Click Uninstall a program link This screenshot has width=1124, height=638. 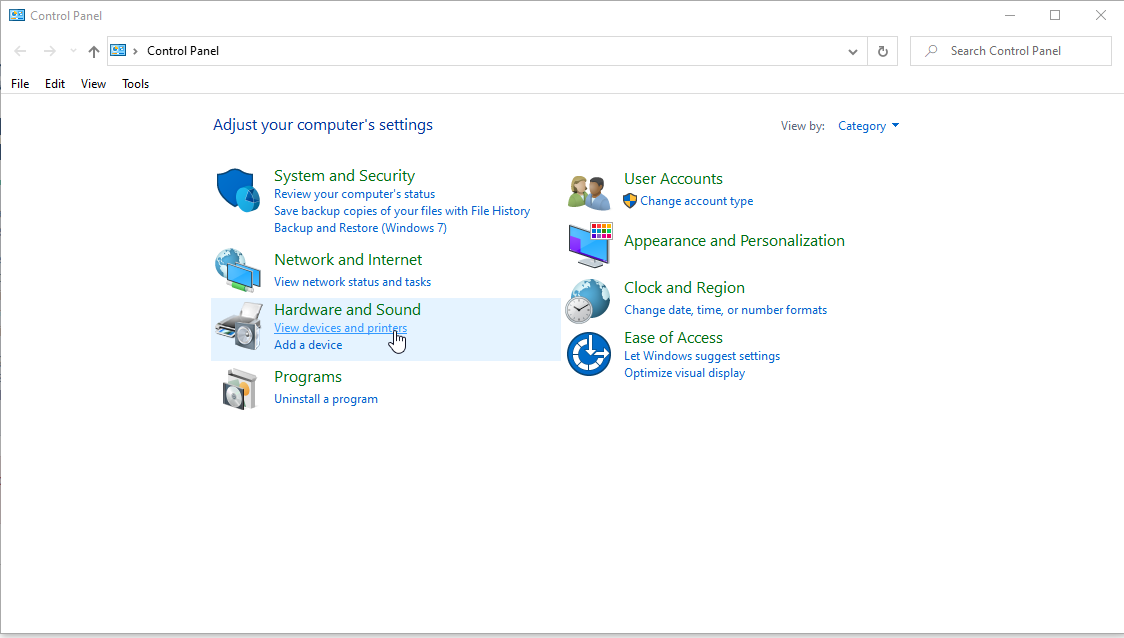pyautogui.click(x=325, y=399)
